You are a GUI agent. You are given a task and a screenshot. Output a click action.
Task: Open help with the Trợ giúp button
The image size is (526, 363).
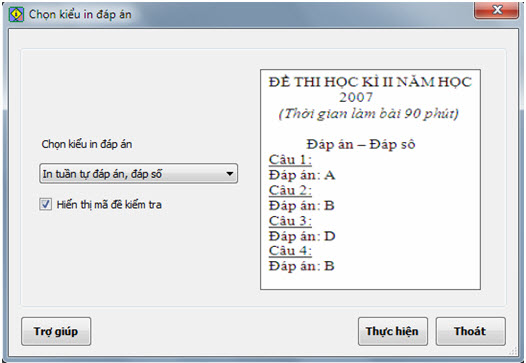56,331
